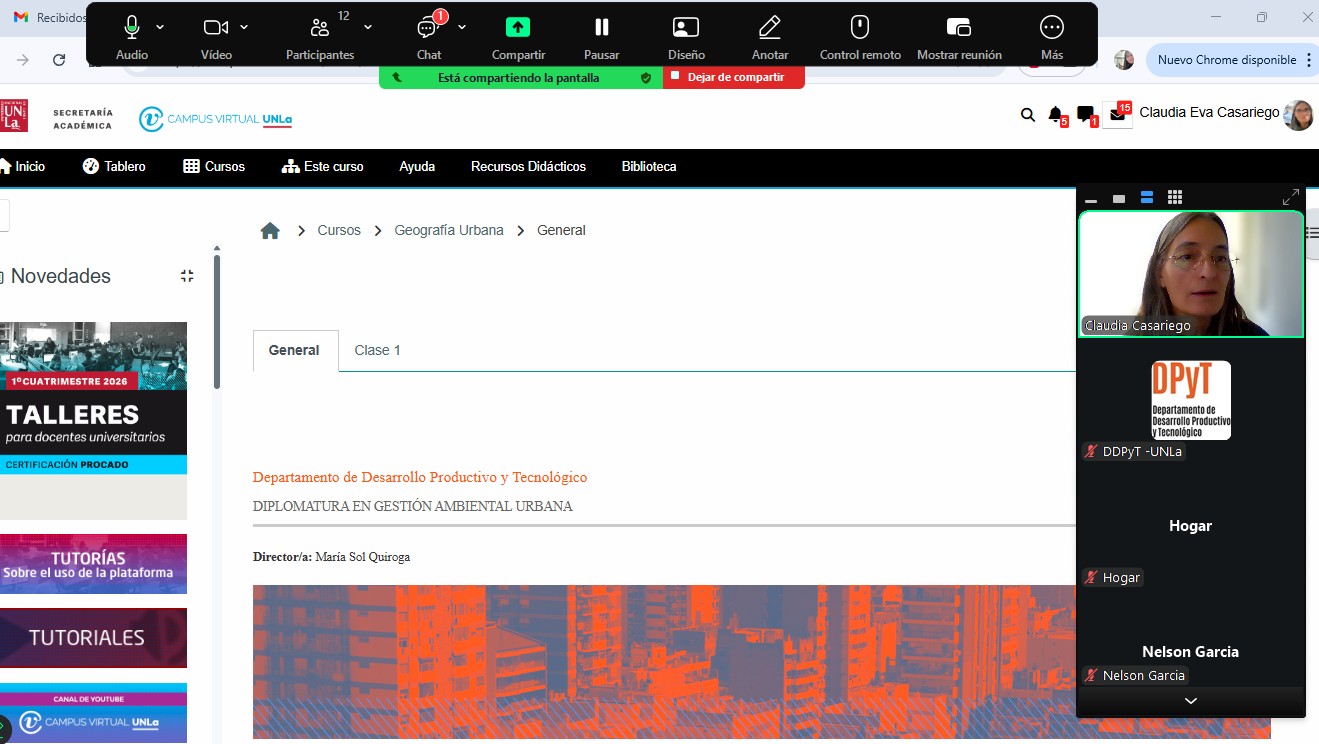Pause the screen share with Pausar
This screenshot has height=744, width=1319.
tap(601, 28)
